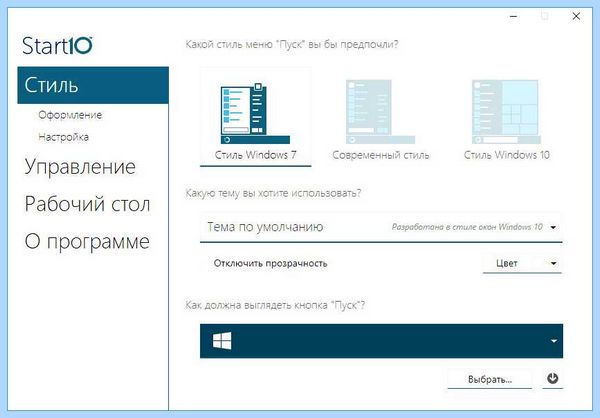Open the Настройка subsection
Viewport: 600px width, 418px height.
(64, 137)
